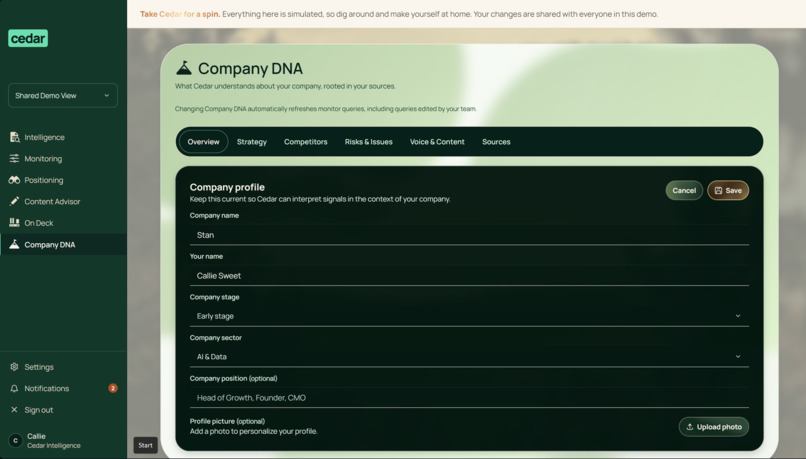The height and width of the screenshot is (459, 806).
Task: Open Content Advisor from the sidebar
Action: (x=52, y=201)
